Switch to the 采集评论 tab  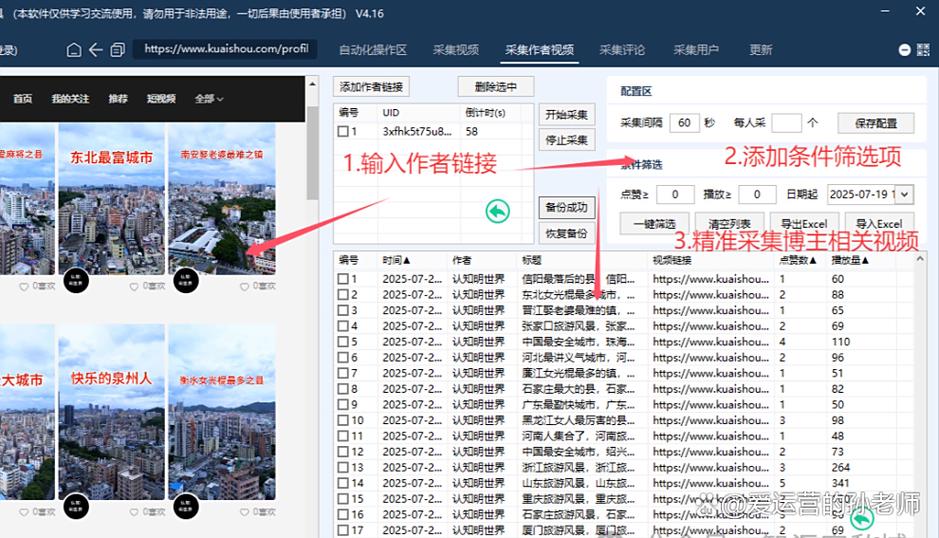coord(622,50)
